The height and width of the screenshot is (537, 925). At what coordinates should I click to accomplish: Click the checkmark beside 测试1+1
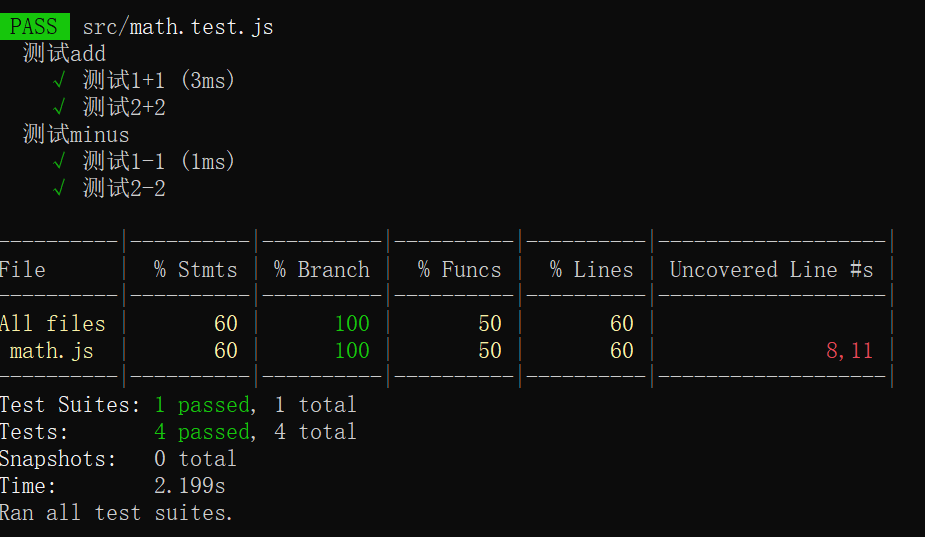(x=59, y=80)
